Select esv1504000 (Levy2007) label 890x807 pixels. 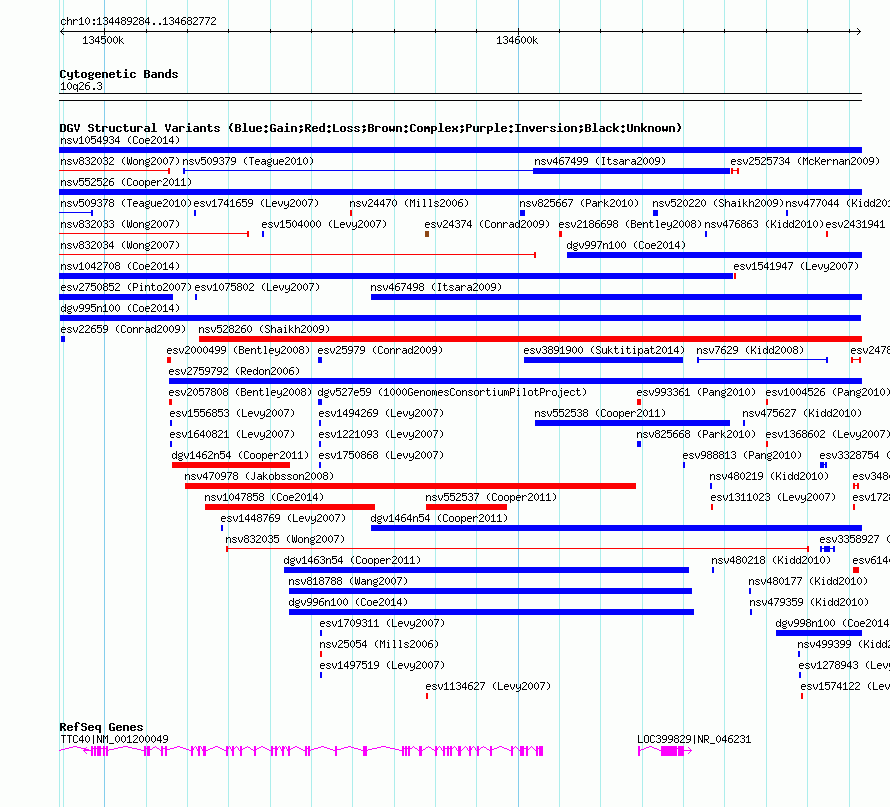coord(324,224)
